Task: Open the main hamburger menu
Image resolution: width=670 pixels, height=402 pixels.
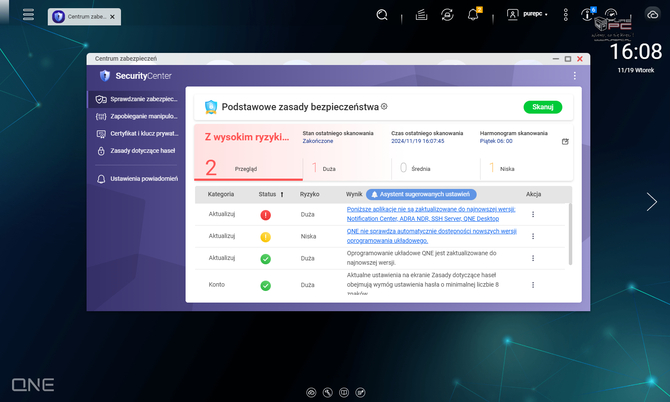Action: coord(28,15)
